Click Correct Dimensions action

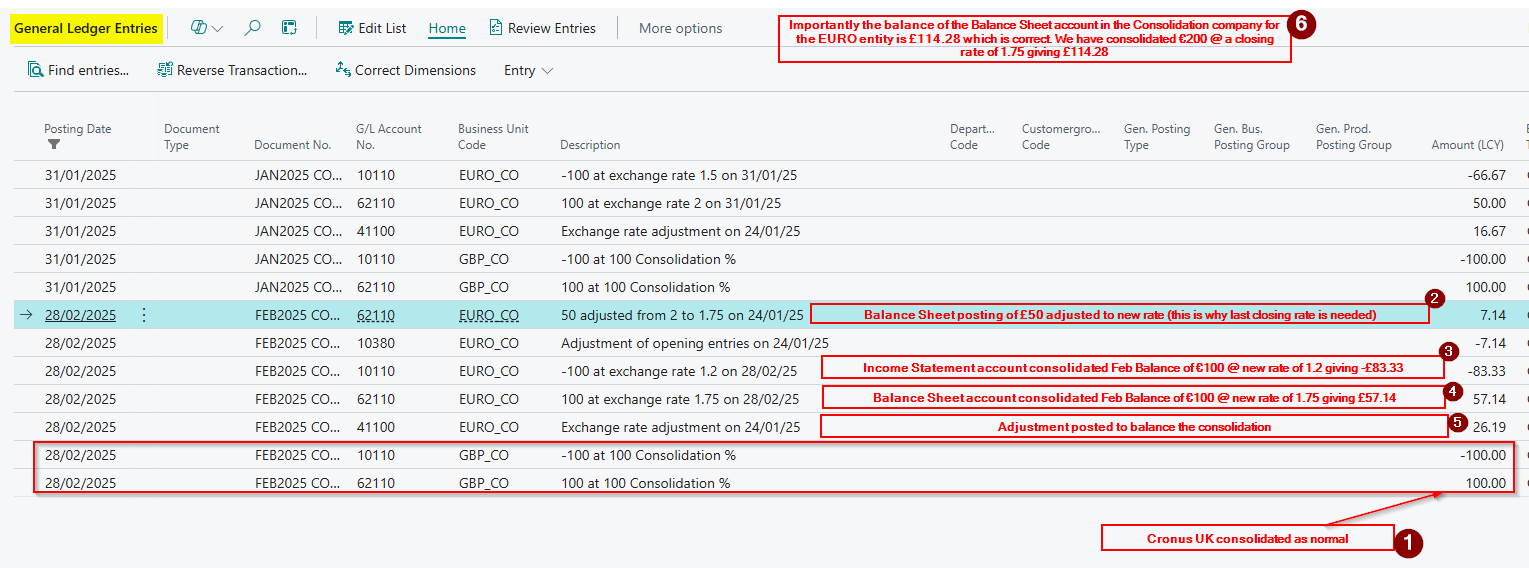pyautogui.click(x=405, y=70)
